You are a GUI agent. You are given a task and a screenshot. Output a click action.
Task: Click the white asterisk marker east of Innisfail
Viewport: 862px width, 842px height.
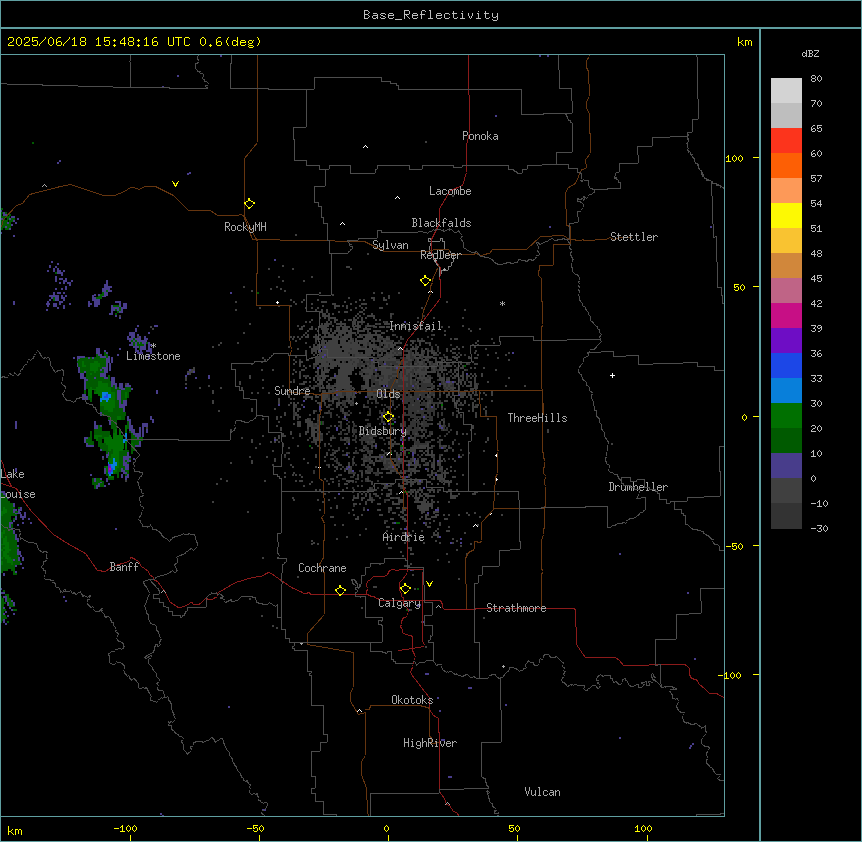pos(502,303)
